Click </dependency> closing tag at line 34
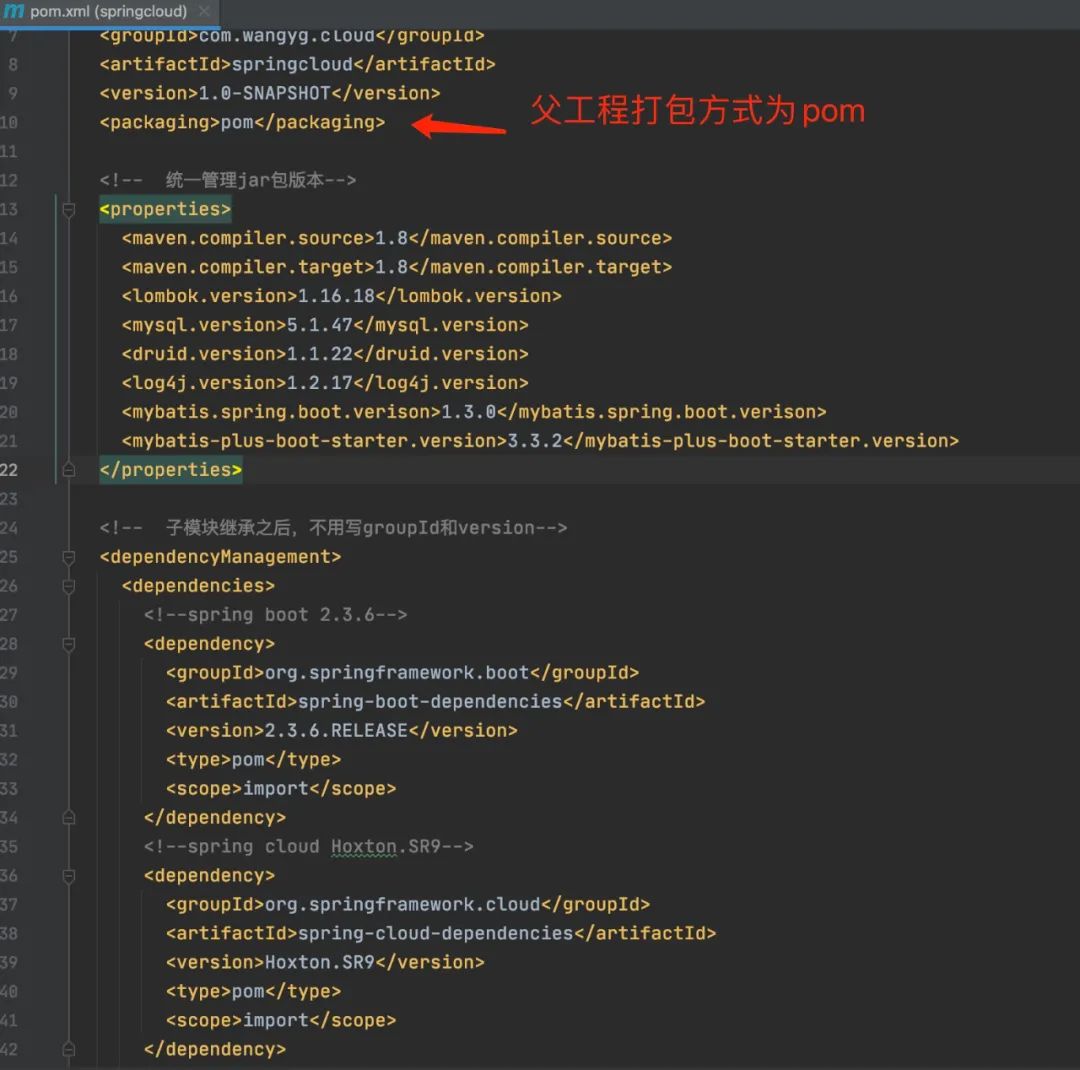The image size is (1080, 1070). tap(215, 818)
